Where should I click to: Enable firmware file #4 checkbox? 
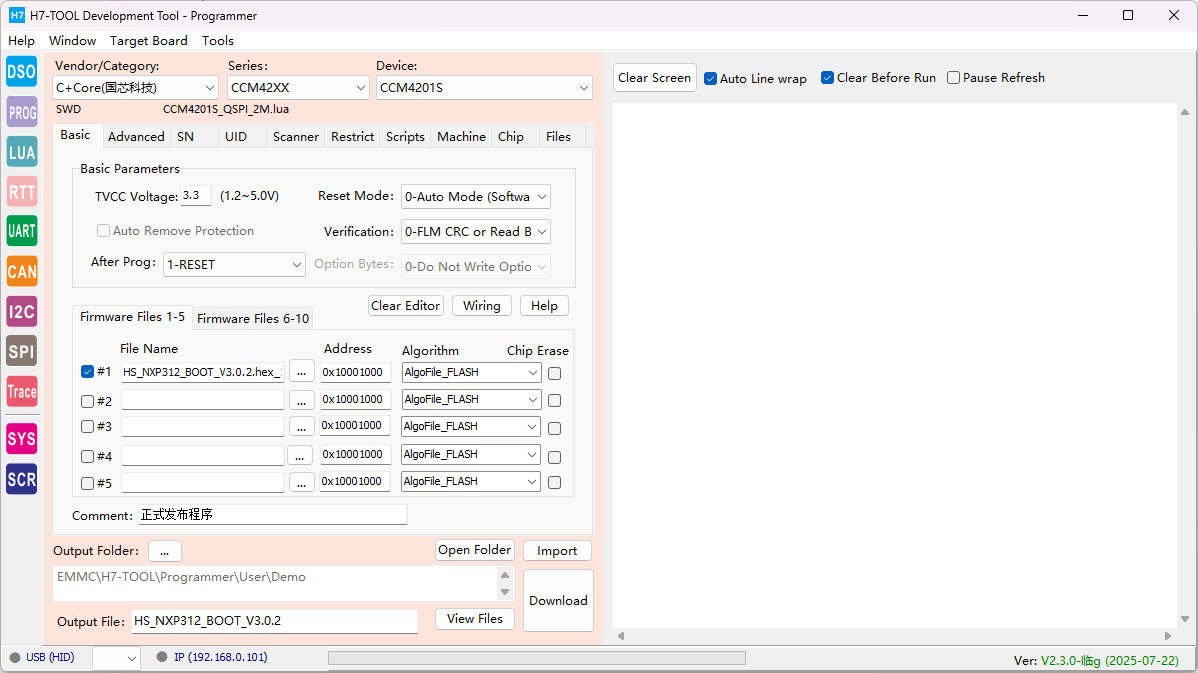click(x=87, y=456)
